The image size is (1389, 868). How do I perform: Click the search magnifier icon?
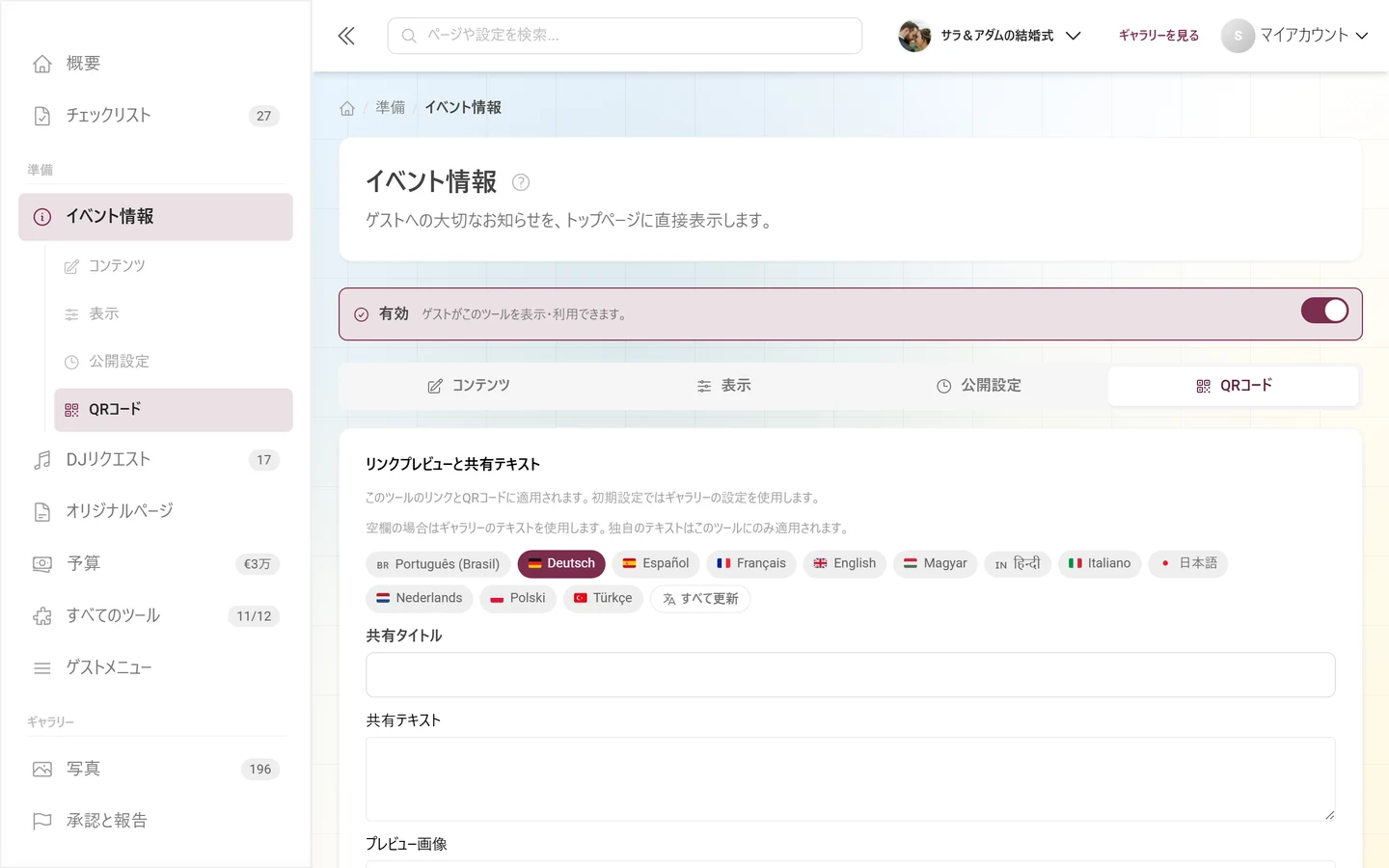click(x=409, y=36)
